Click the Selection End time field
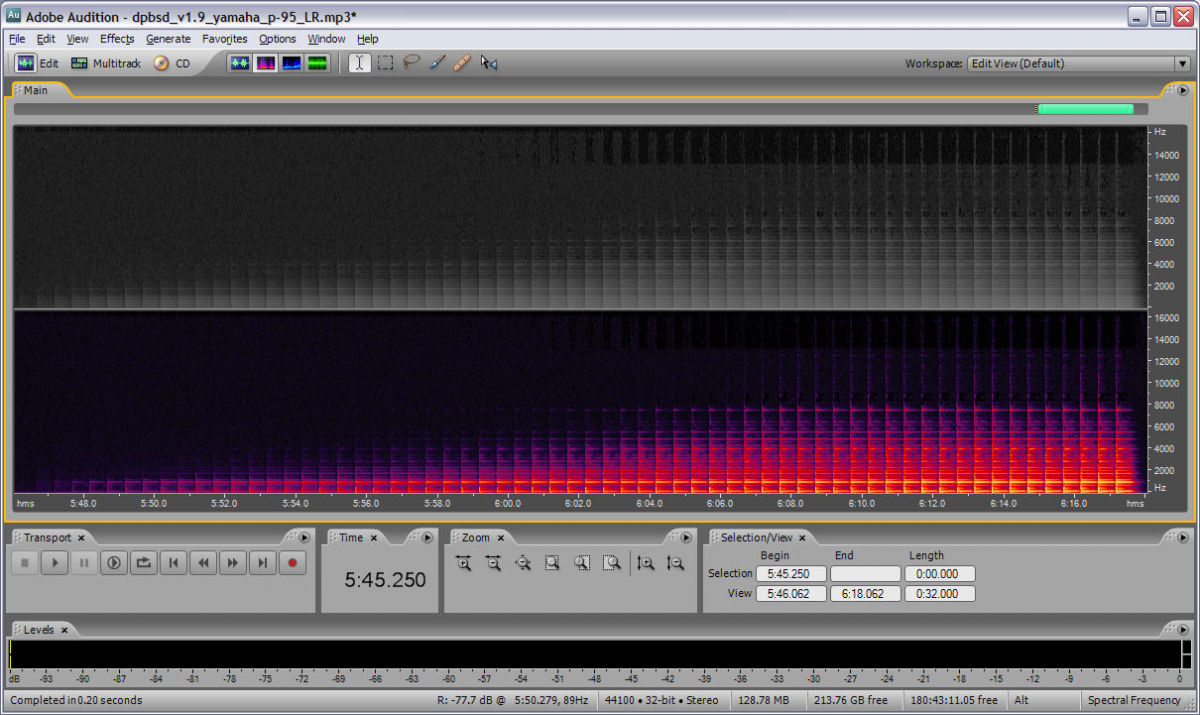 pyautogui.click(x=865, y=574)
